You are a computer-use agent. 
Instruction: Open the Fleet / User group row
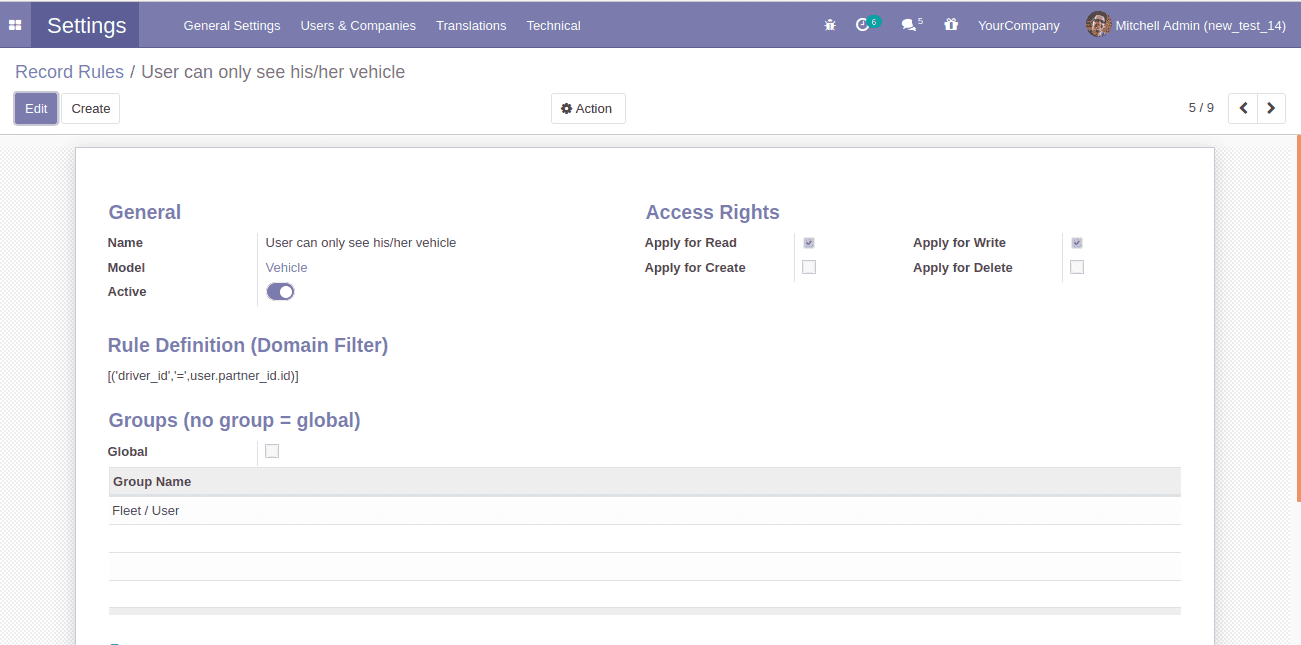(x=644, y=511)
